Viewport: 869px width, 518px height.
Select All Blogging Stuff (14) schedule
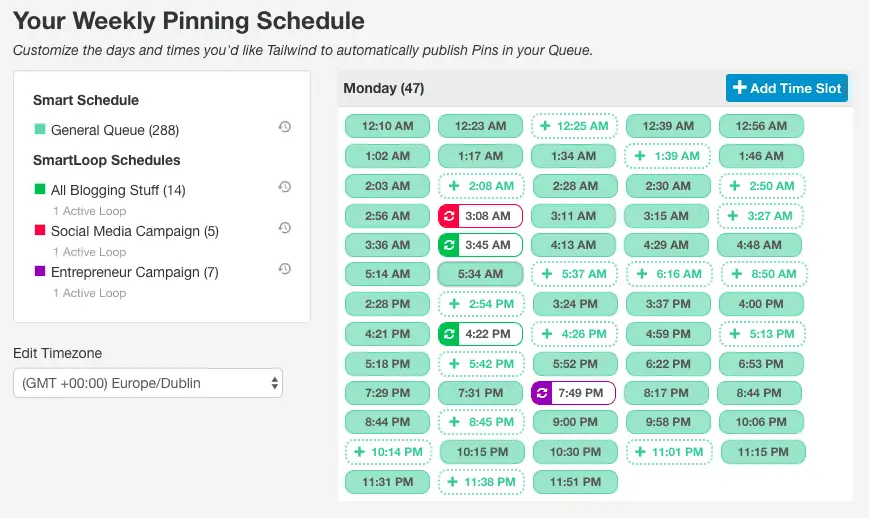118,190
